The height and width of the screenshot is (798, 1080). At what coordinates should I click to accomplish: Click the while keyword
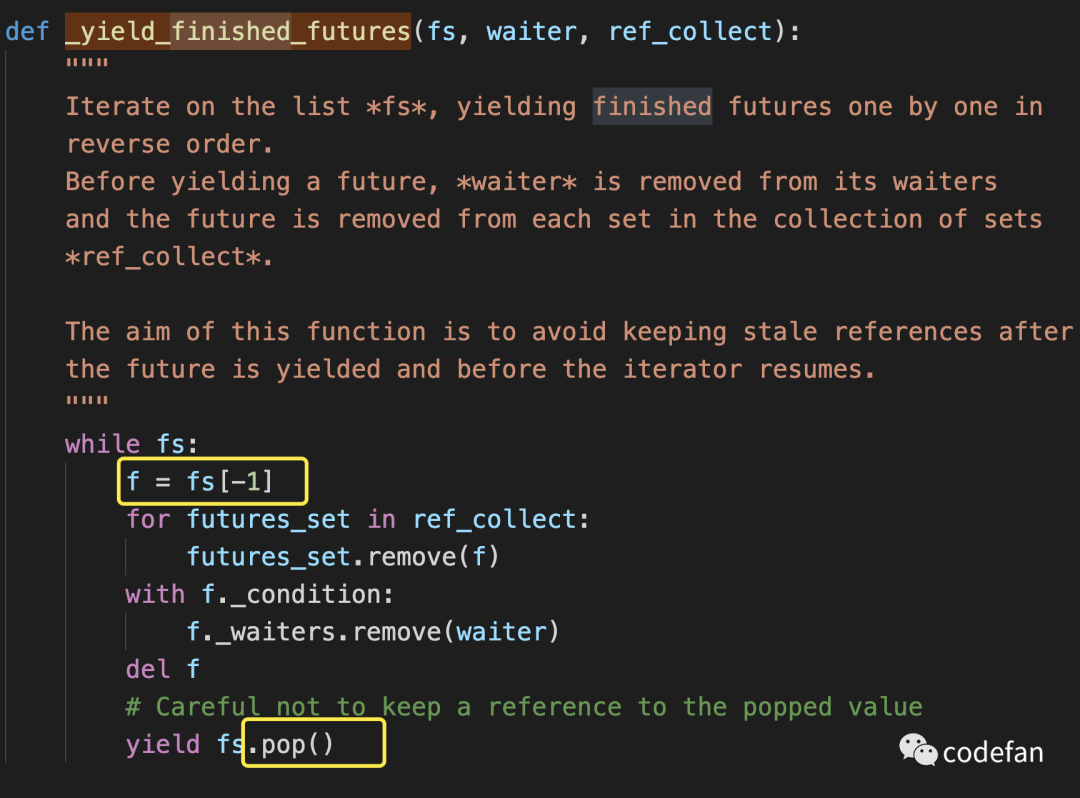click(x=103, y=443)
